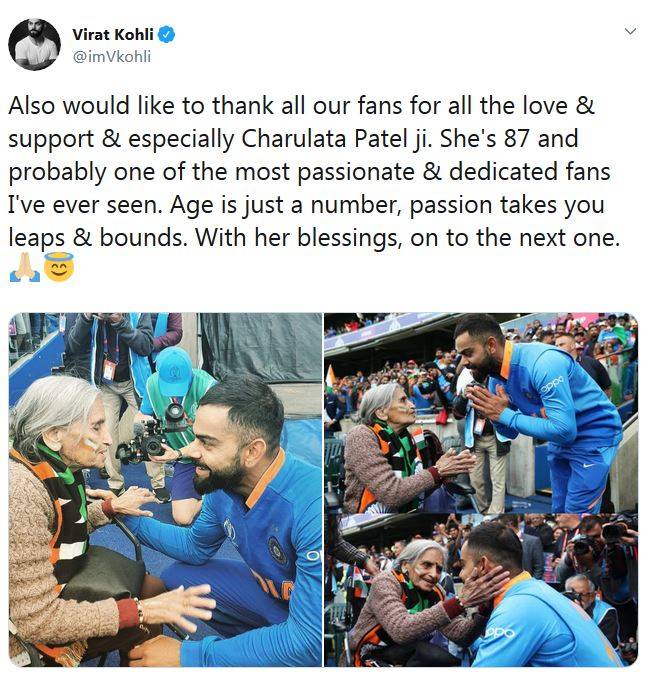Click the phrase "leaps & bounds."
The width and height of the screenshot is (650, 685).
click(x=98, y=238)
